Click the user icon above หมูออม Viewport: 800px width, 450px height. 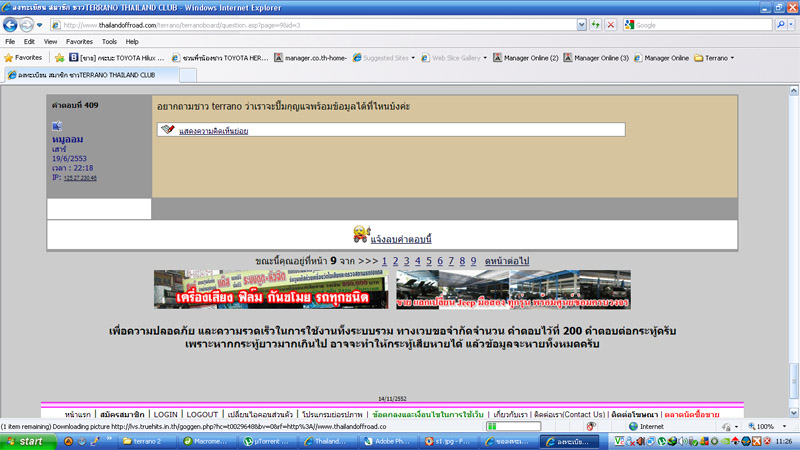pyautogui.click(x=57, y=126)
